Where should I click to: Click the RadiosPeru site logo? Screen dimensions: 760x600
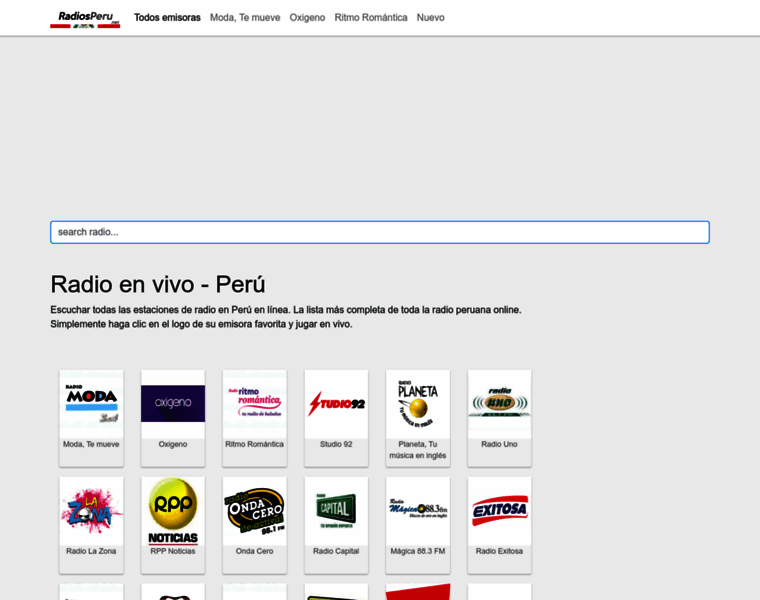point(85,19)
